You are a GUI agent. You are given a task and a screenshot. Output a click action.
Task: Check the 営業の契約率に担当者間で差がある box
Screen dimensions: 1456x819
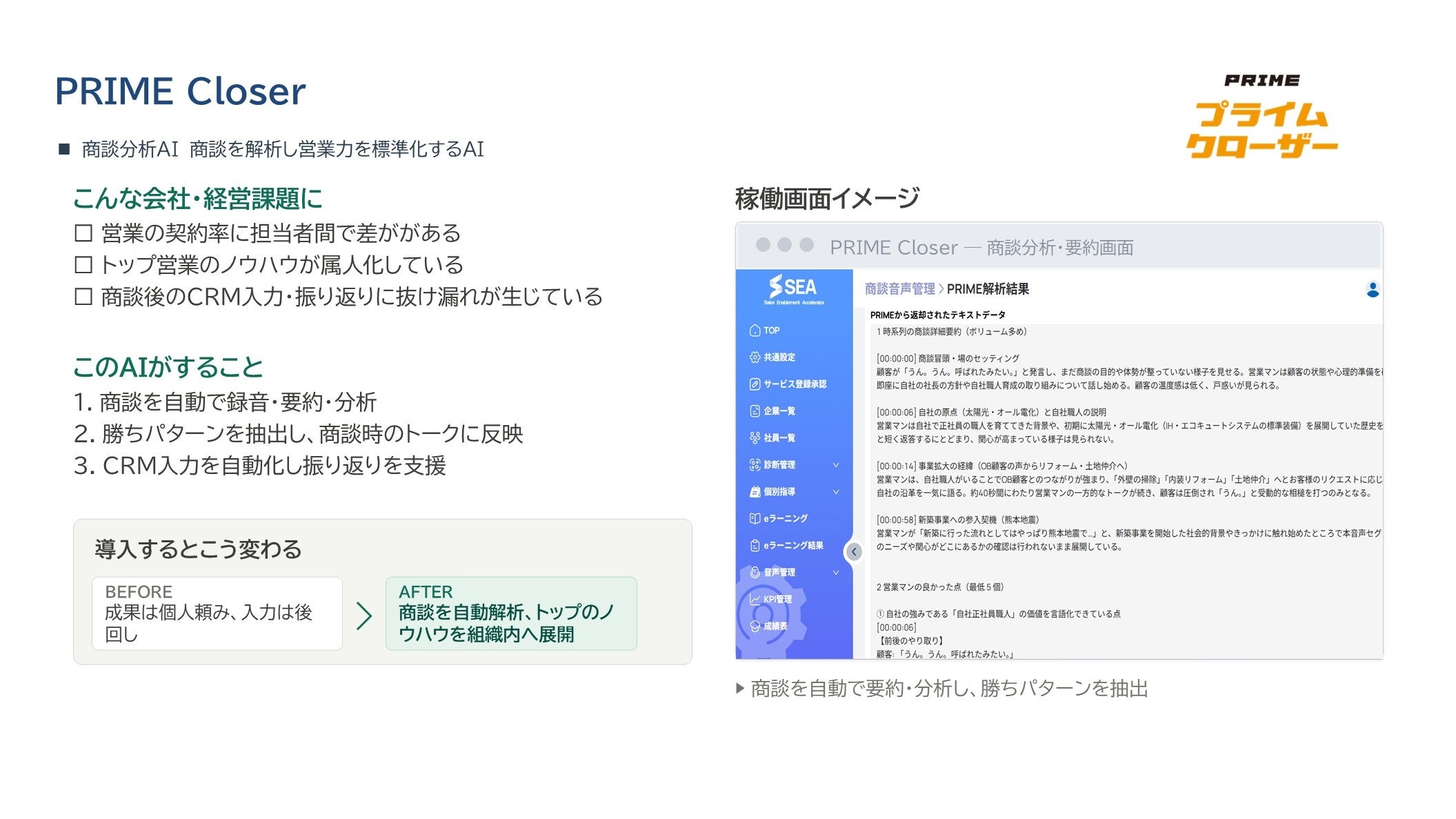coord(83,233)
